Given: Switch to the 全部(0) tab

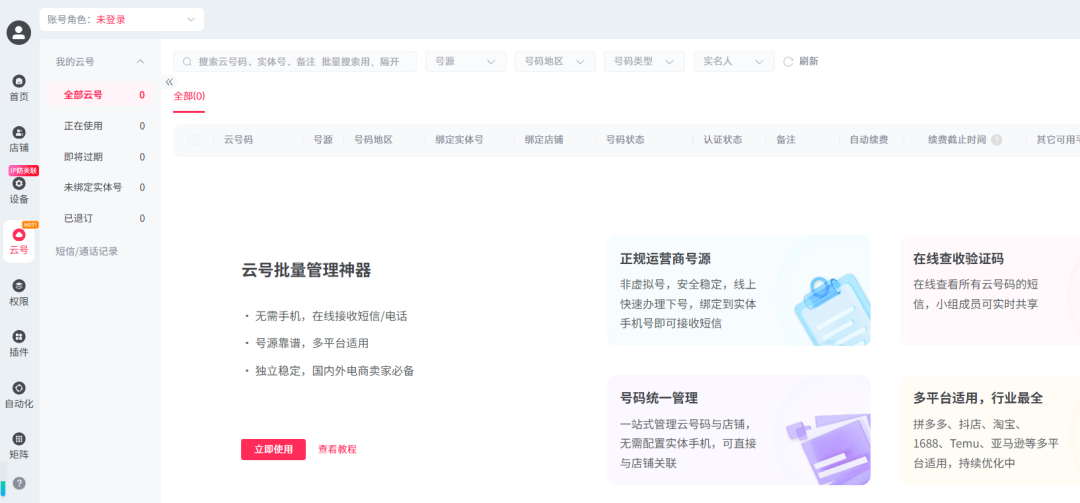Looking at the screenshot, I should pos(189,96).
